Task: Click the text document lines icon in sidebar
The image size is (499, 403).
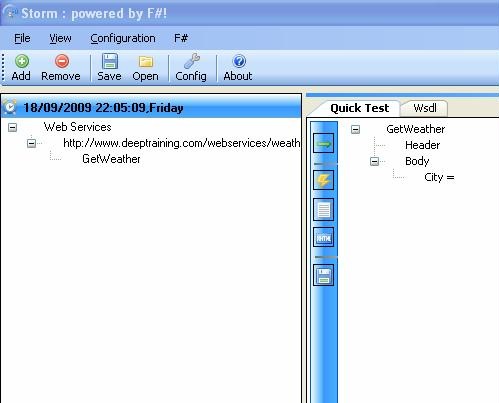Action: (x=323, y=210)
